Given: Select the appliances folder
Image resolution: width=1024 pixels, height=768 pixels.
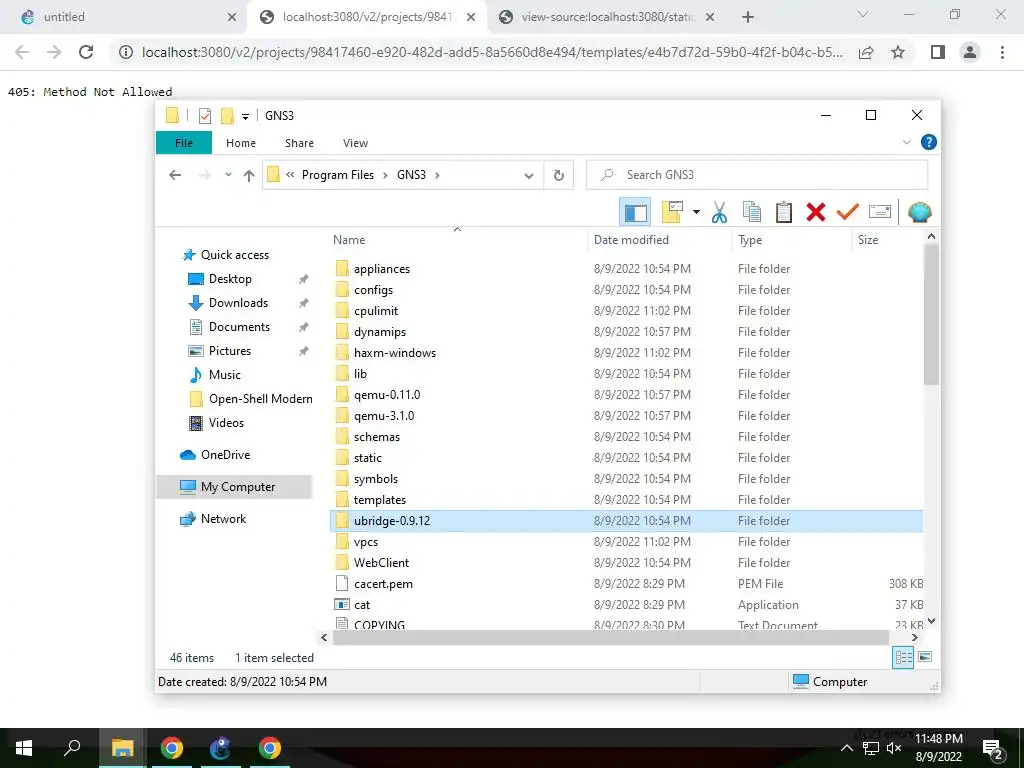Looking at the screenshot, I should [x=382, y=269].
